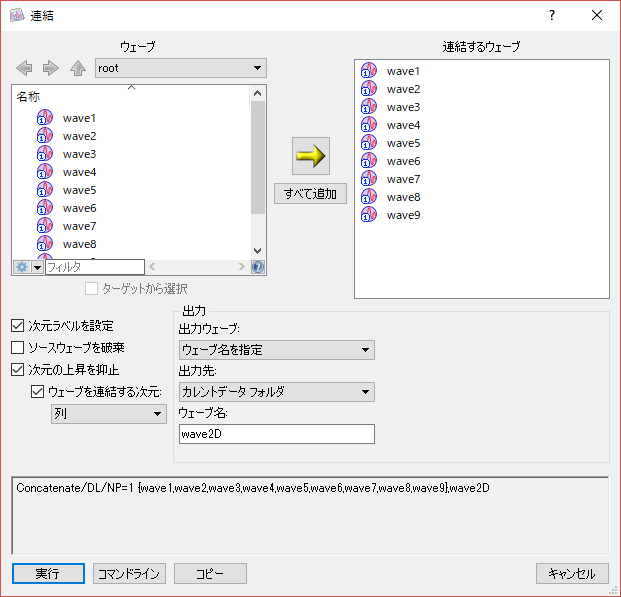Click the wave7 icon in the source list
Viewport: 621px width, 597px height.
pyautogui.click(x=45, y=226)
